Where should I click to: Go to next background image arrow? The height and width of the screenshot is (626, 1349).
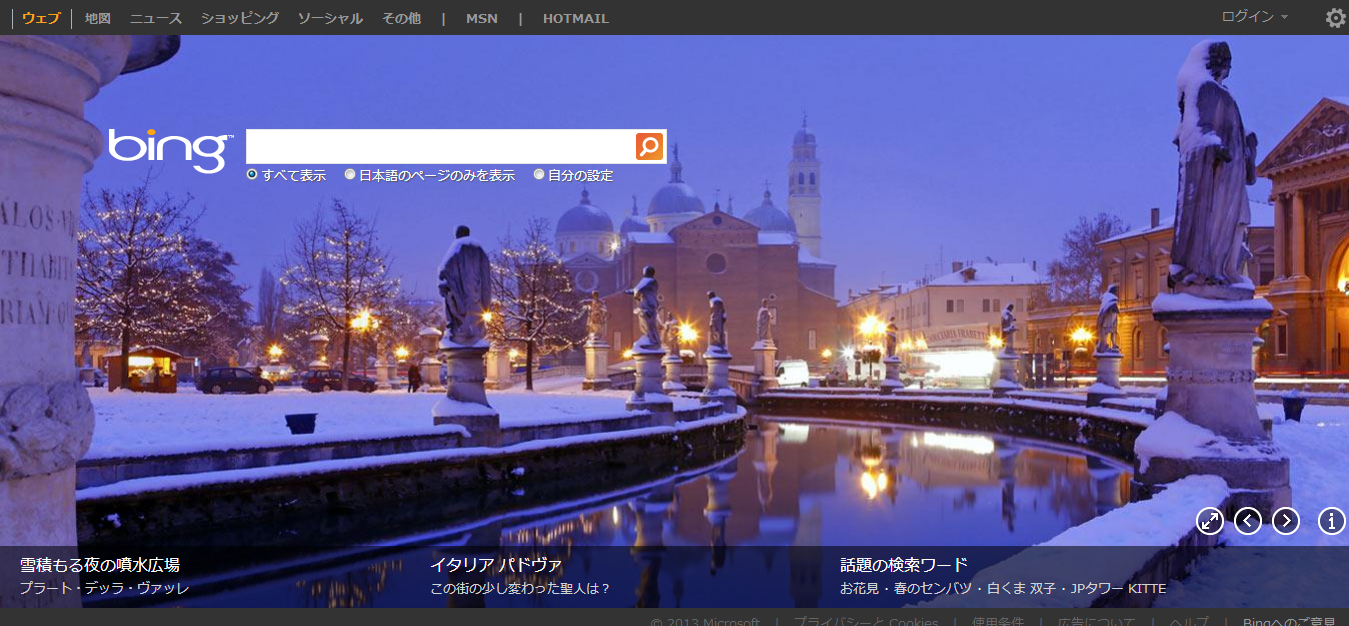pos(1286,521)
